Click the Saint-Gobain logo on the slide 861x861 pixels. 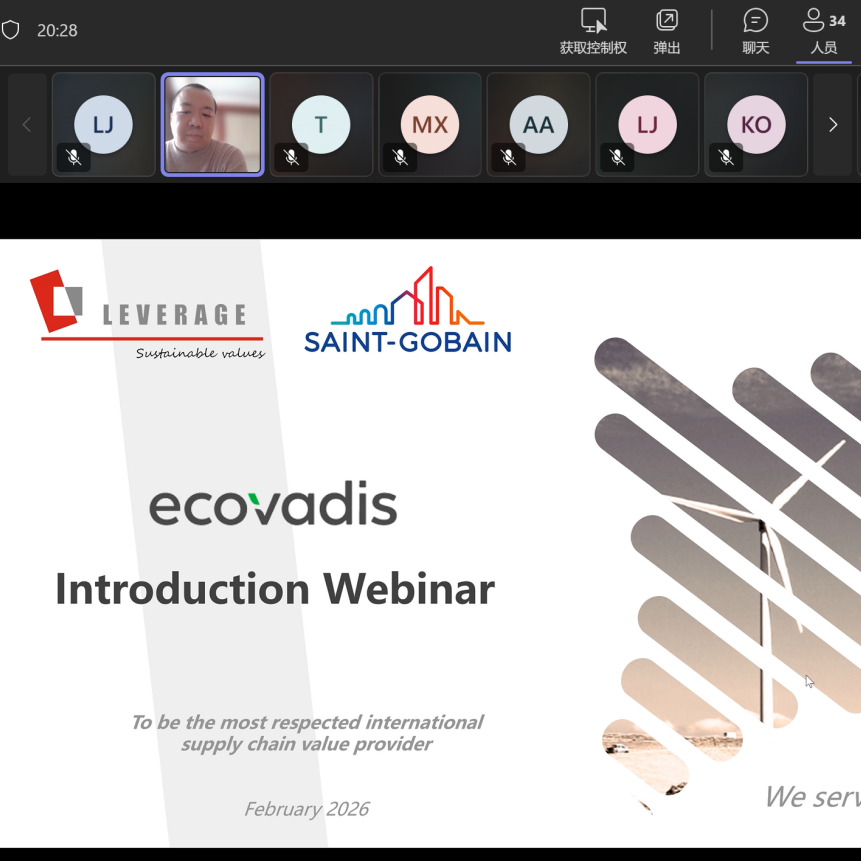click(407, 311)
